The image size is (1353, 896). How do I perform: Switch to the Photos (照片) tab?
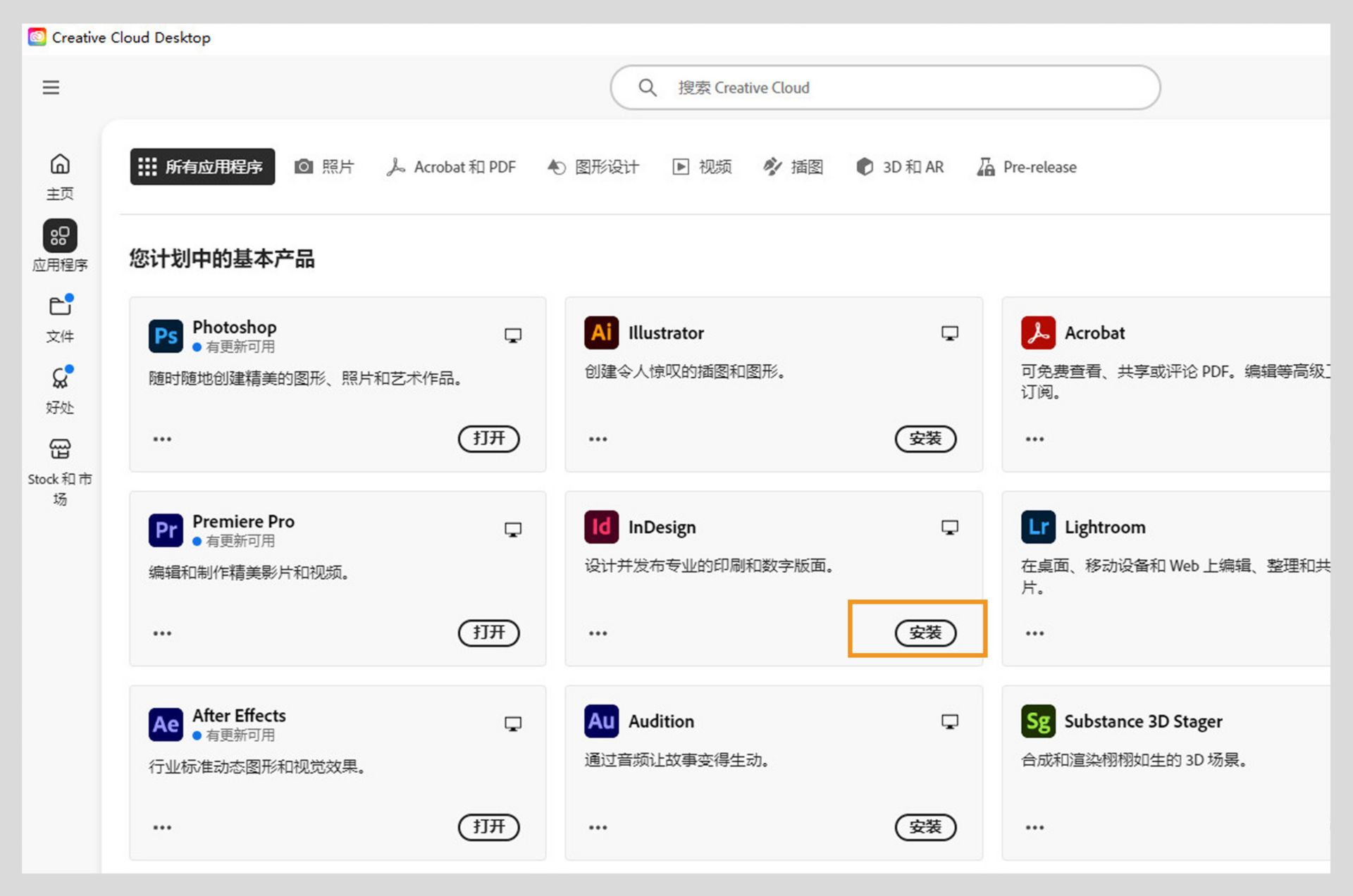click(324, 167)
